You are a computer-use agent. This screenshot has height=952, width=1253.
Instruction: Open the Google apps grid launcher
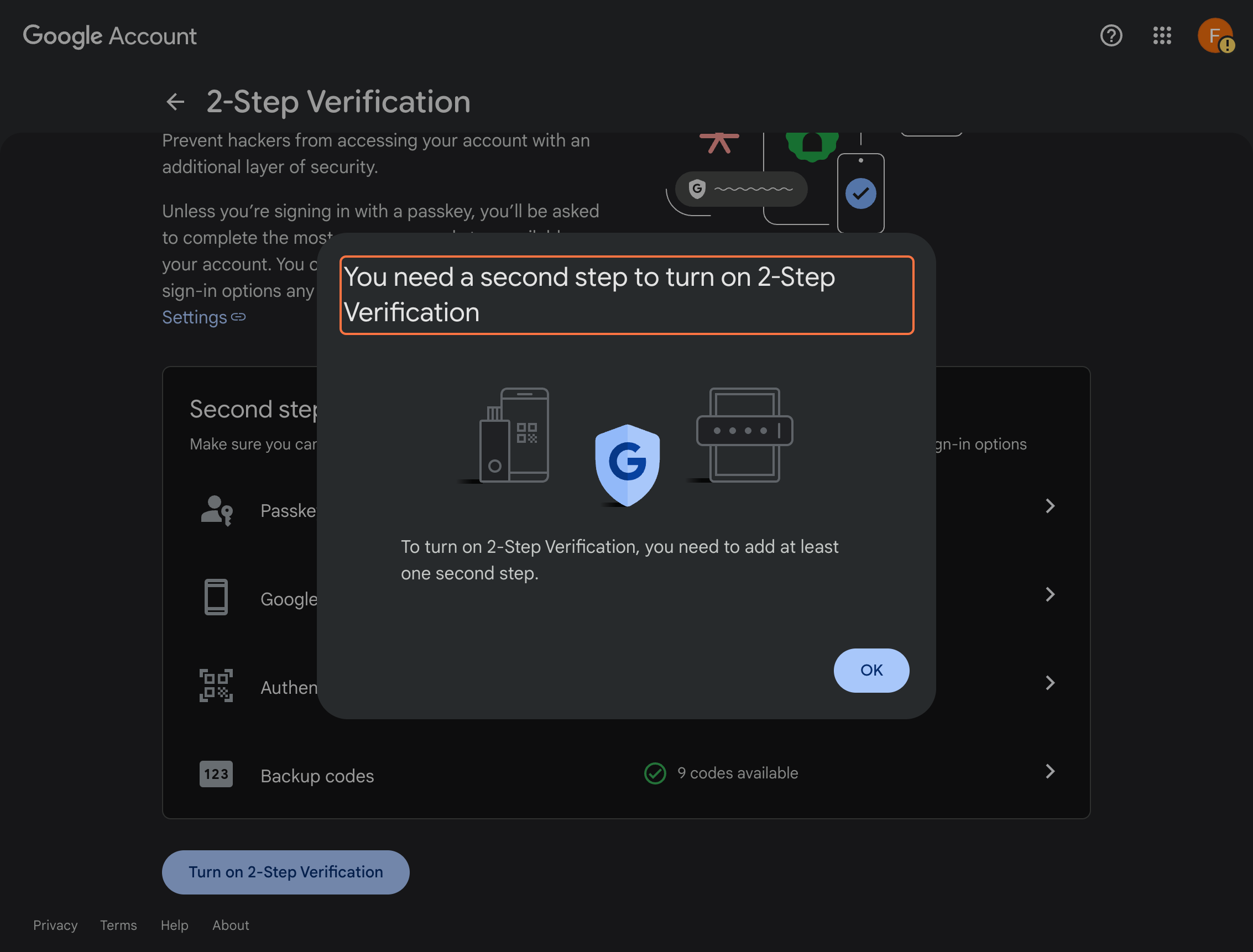1162,36
